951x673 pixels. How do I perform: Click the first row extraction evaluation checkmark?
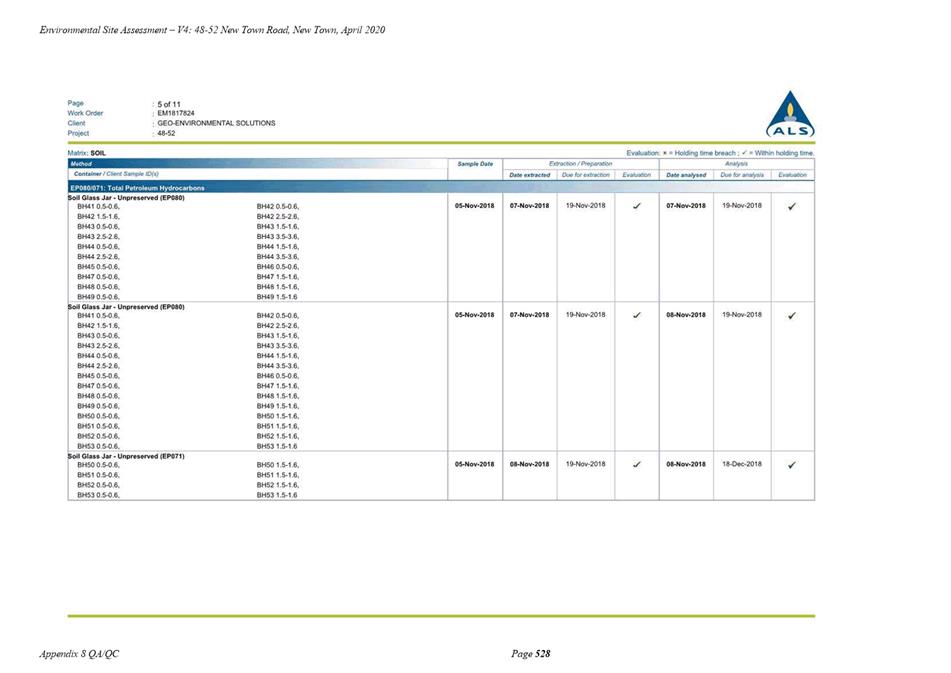pos(637,206)
